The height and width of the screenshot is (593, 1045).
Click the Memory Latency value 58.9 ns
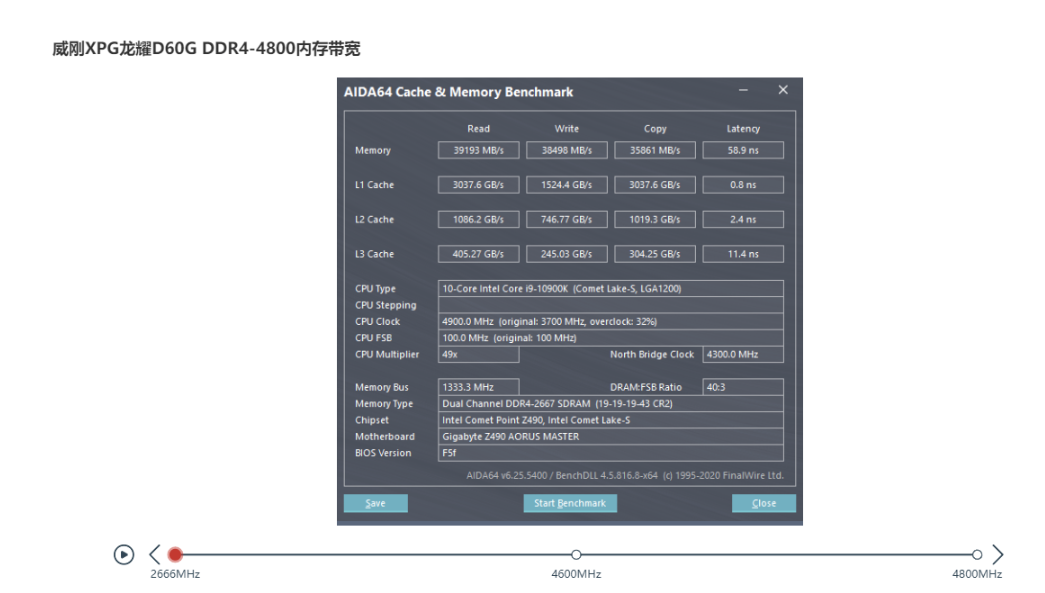click(743, 150)
